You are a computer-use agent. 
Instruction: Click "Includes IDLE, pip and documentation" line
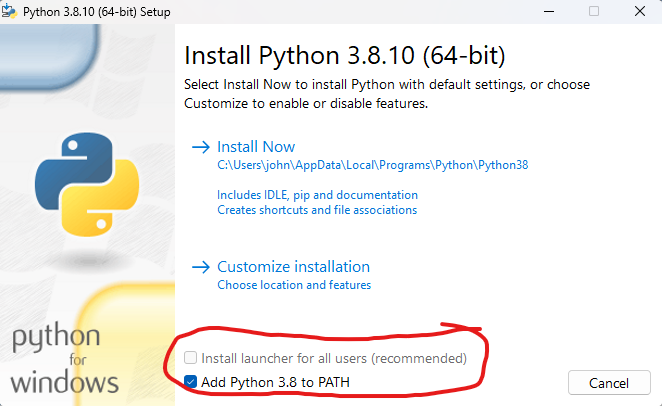pos(317,195)
